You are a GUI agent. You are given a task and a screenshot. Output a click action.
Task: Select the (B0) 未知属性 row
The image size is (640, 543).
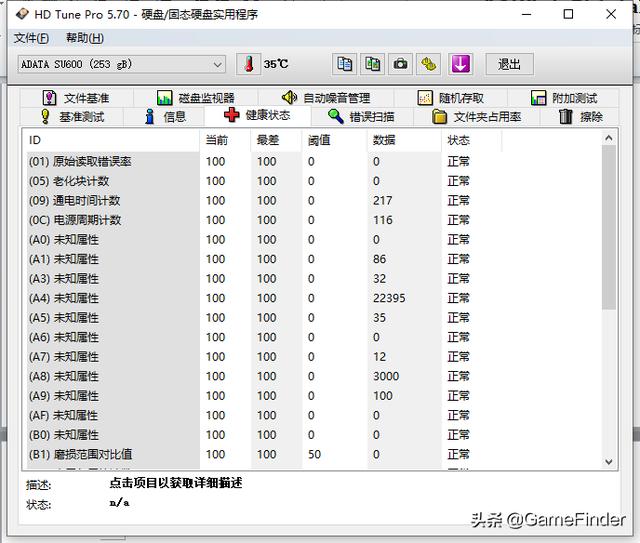pyautogui.click(x=264, y=435)
